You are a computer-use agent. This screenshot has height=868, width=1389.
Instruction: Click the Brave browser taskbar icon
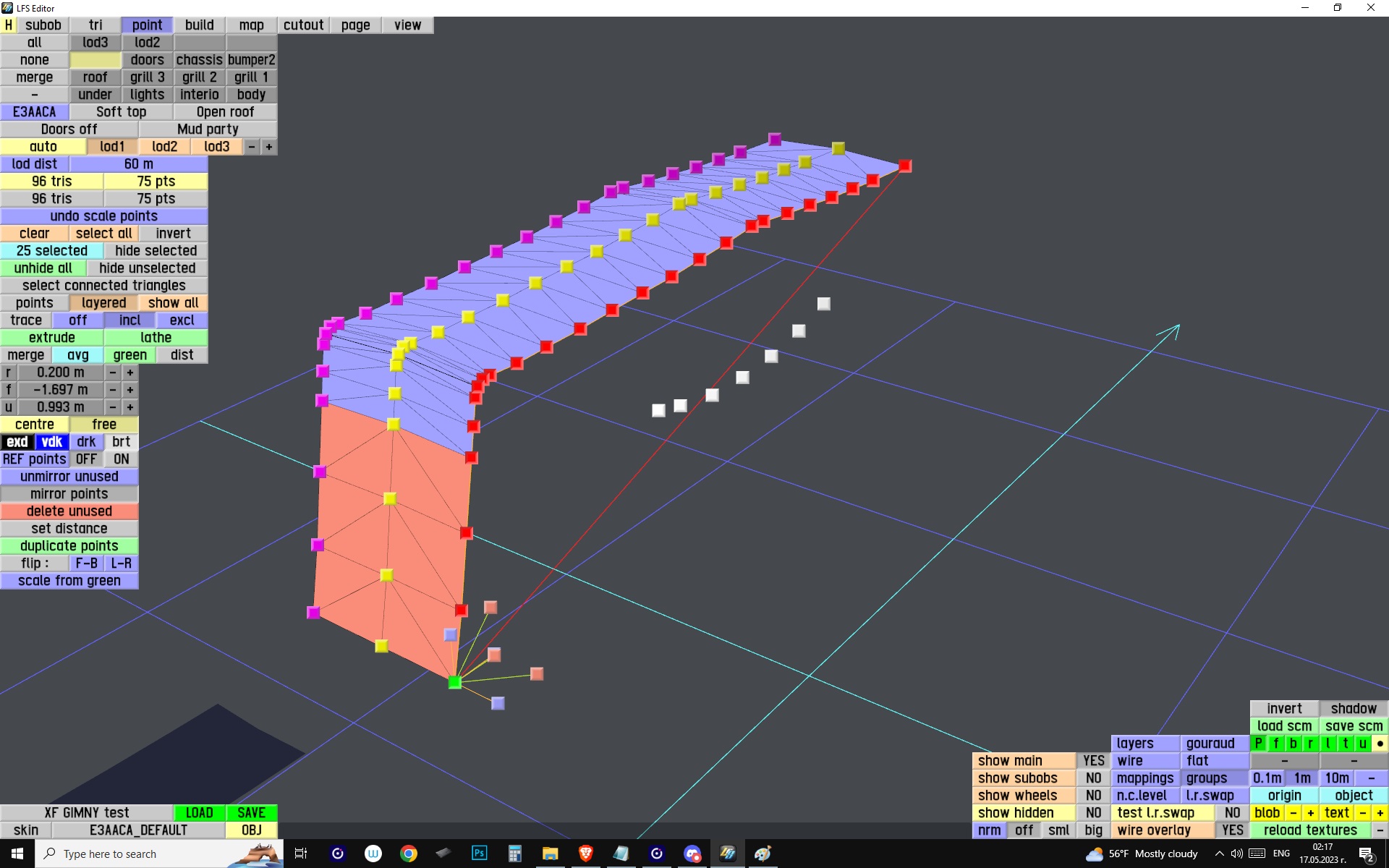click(x=585, y=854)
